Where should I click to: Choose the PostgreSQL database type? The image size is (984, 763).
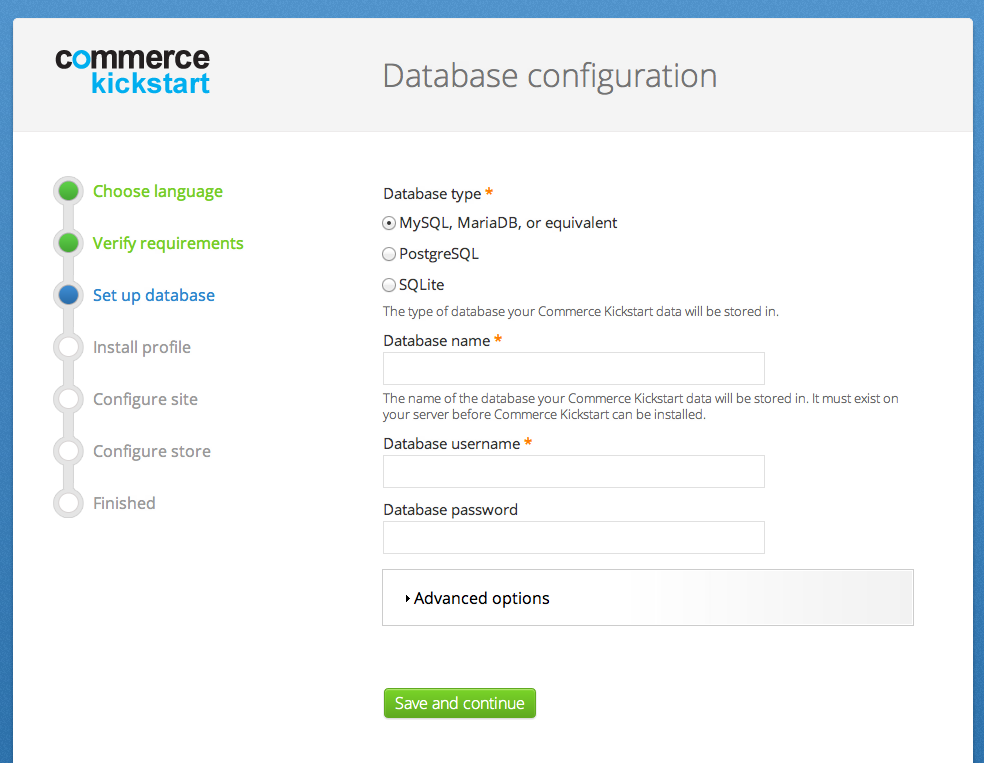390,254
